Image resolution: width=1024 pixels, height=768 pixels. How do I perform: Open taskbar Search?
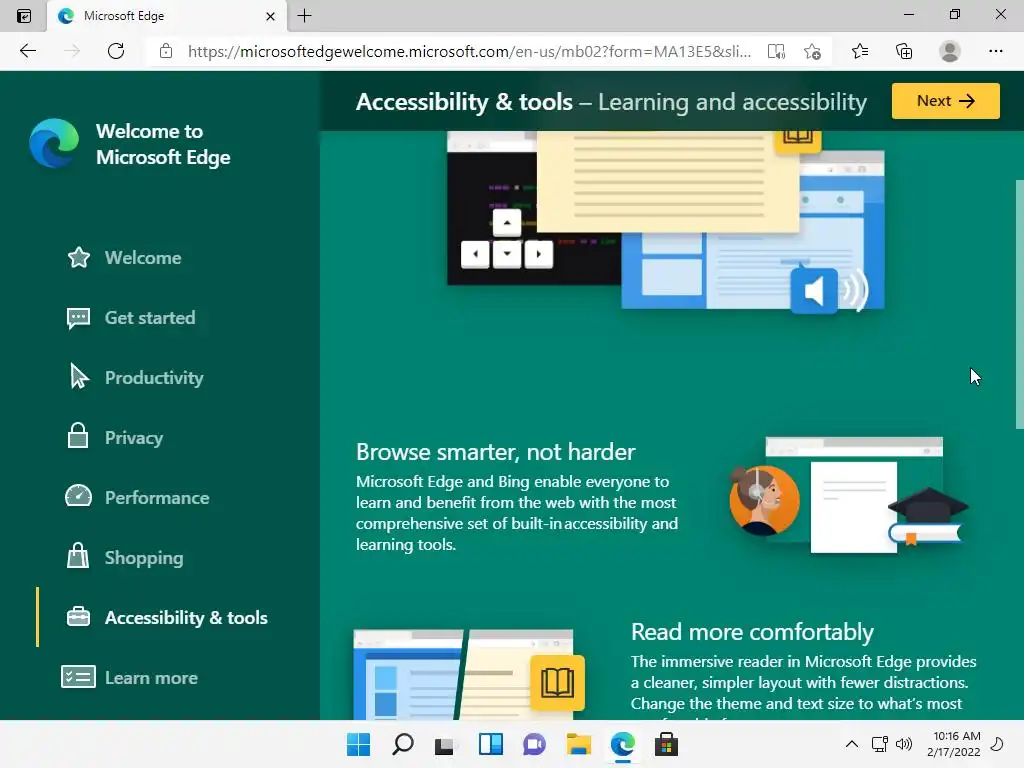click(x=402, y=744)
